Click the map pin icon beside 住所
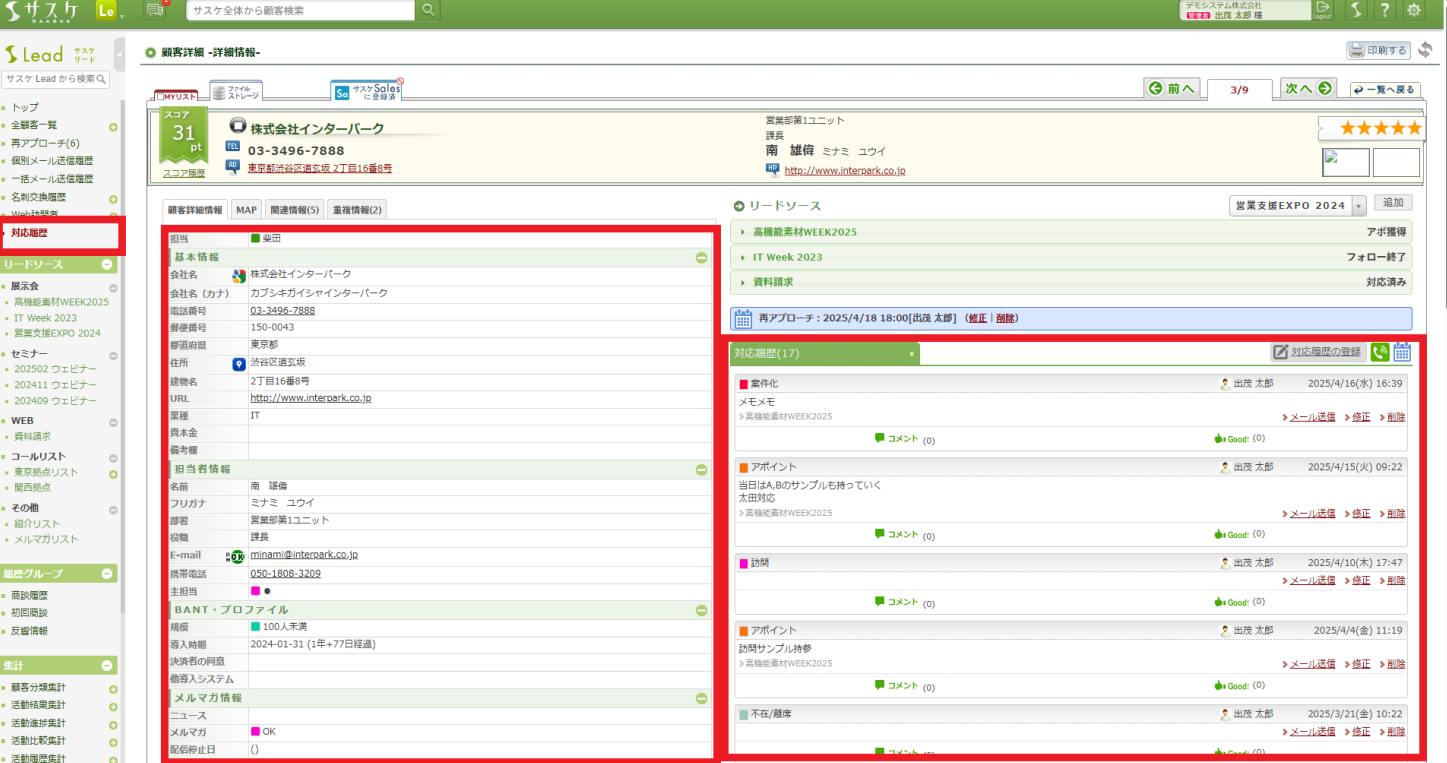The width and height of the screenshot is (1447, 763). (239, 363)
